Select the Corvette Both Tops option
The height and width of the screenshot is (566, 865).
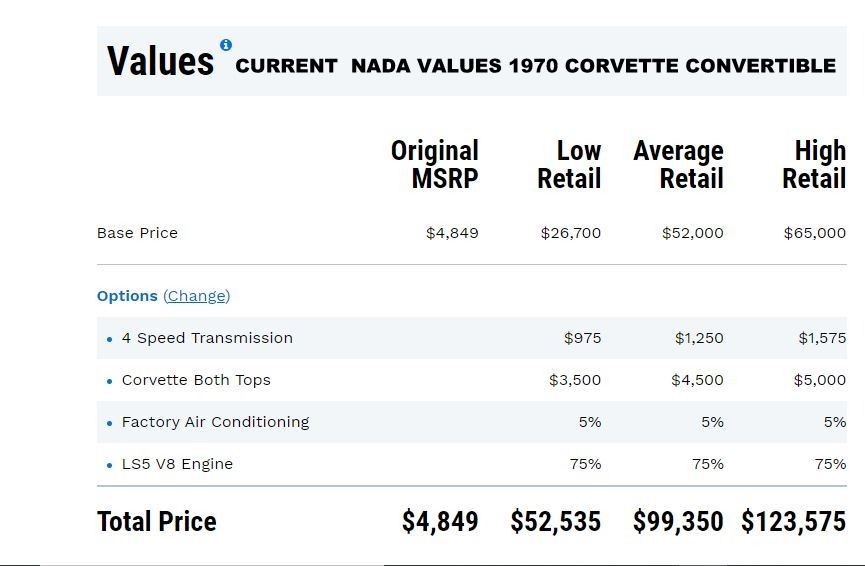click(196, 380)
